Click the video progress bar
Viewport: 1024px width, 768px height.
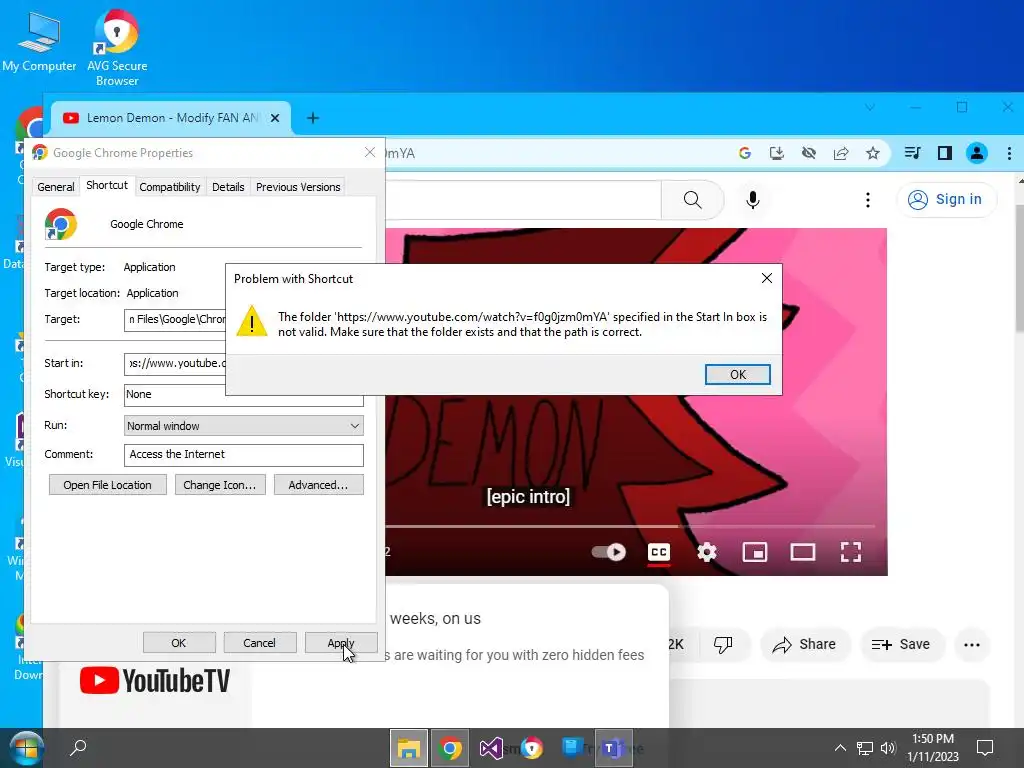[x=630, y=526]
